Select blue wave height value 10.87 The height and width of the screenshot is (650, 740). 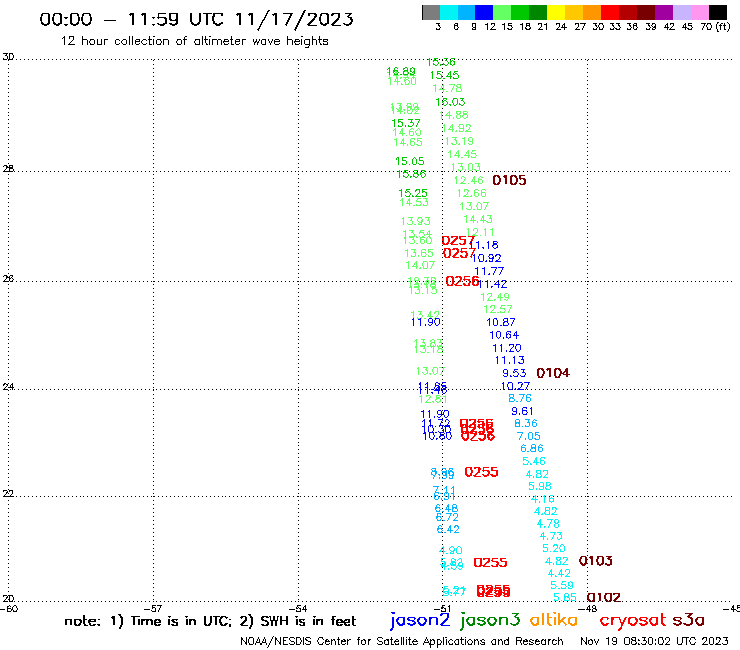501,322
